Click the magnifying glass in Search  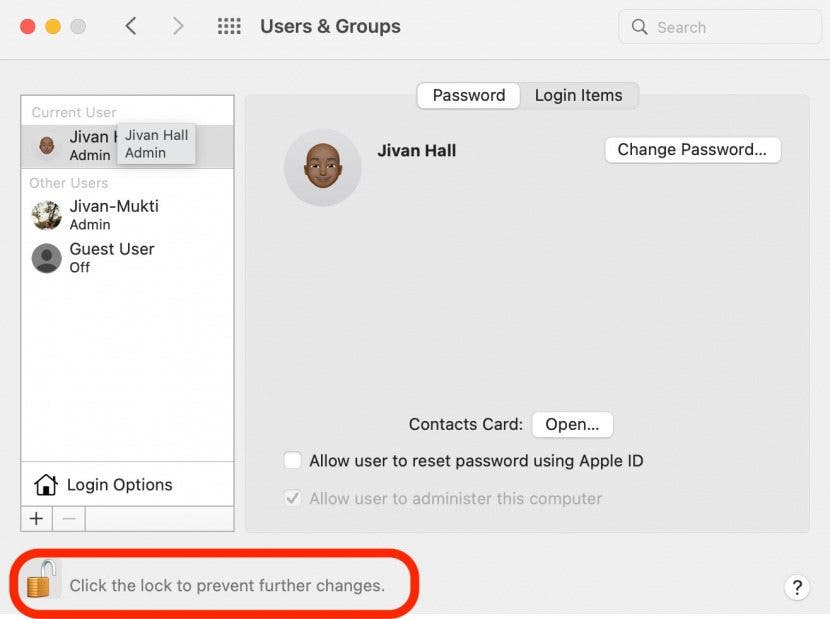[x=639, y=27]
